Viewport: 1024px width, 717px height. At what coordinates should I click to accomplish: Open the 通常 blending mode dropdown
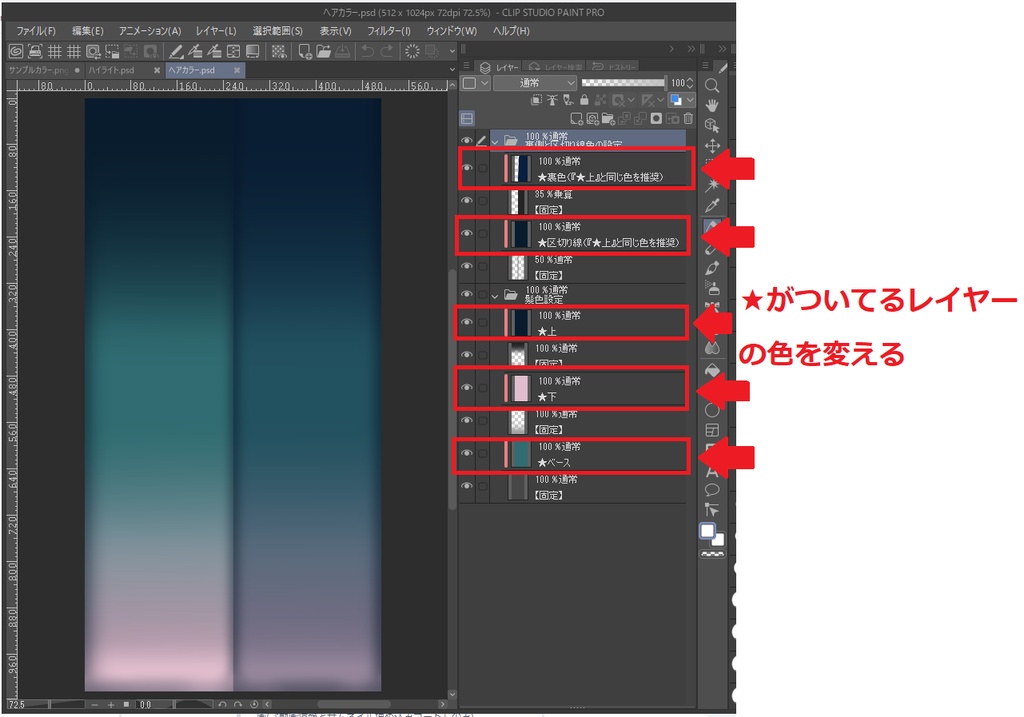tap(530, 83)
